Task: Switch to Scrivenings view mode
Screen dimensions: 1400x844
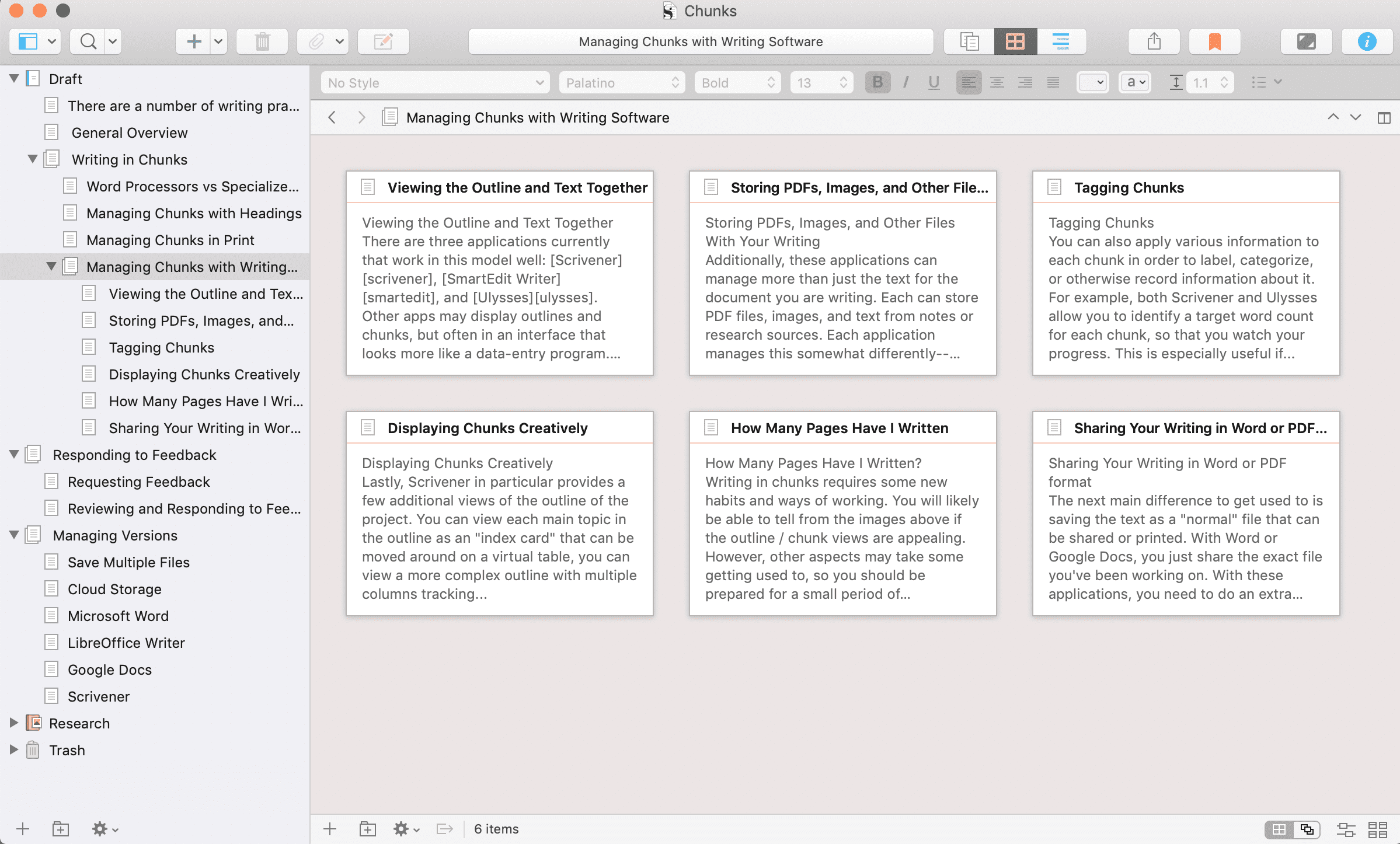Action: pos(969,41)
